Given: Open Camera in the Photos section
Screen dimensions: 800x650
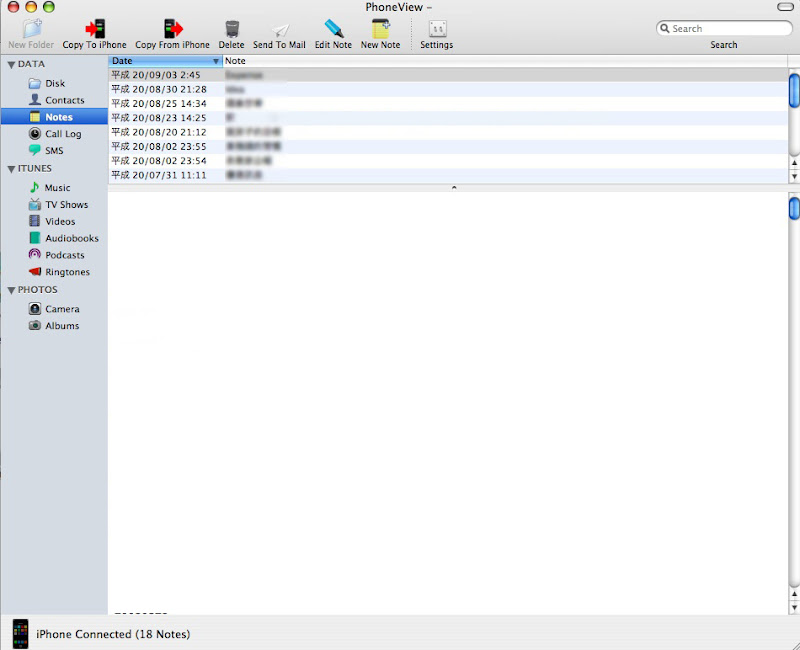Looking at the screenshot, I should point(54,309).
